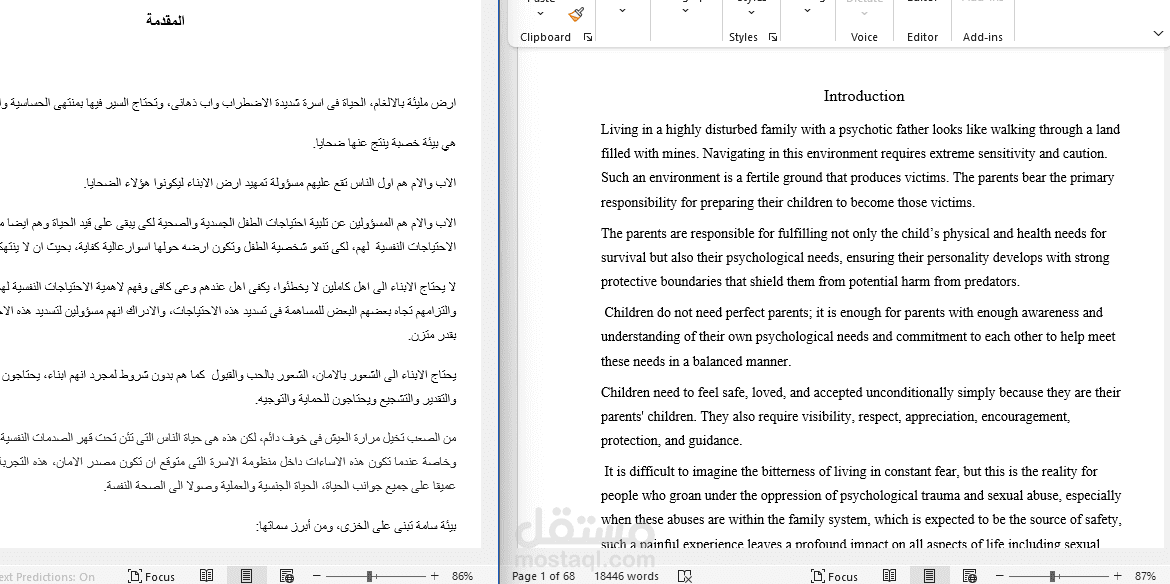Open the Paste options dropdown arrow
Image resolution: width=1170 pixels, height=584 pixels.
pyautogui.click(x=540, y=12)
